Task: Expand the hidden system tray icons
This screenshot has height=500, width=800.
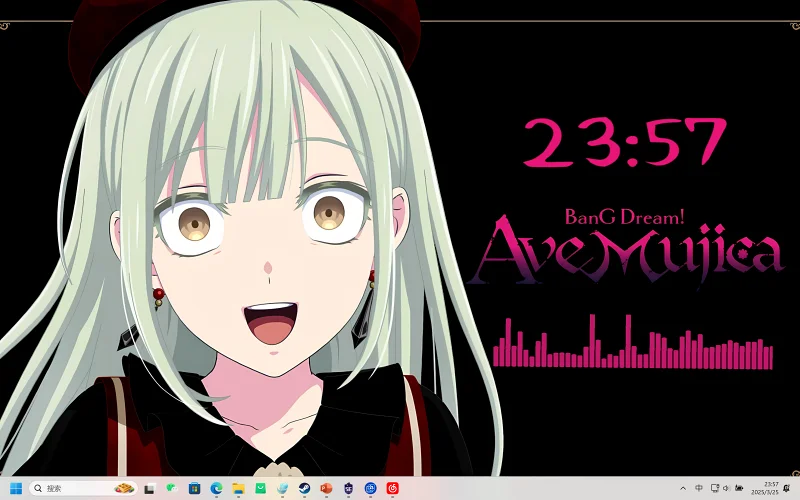Action: [683, 488]
